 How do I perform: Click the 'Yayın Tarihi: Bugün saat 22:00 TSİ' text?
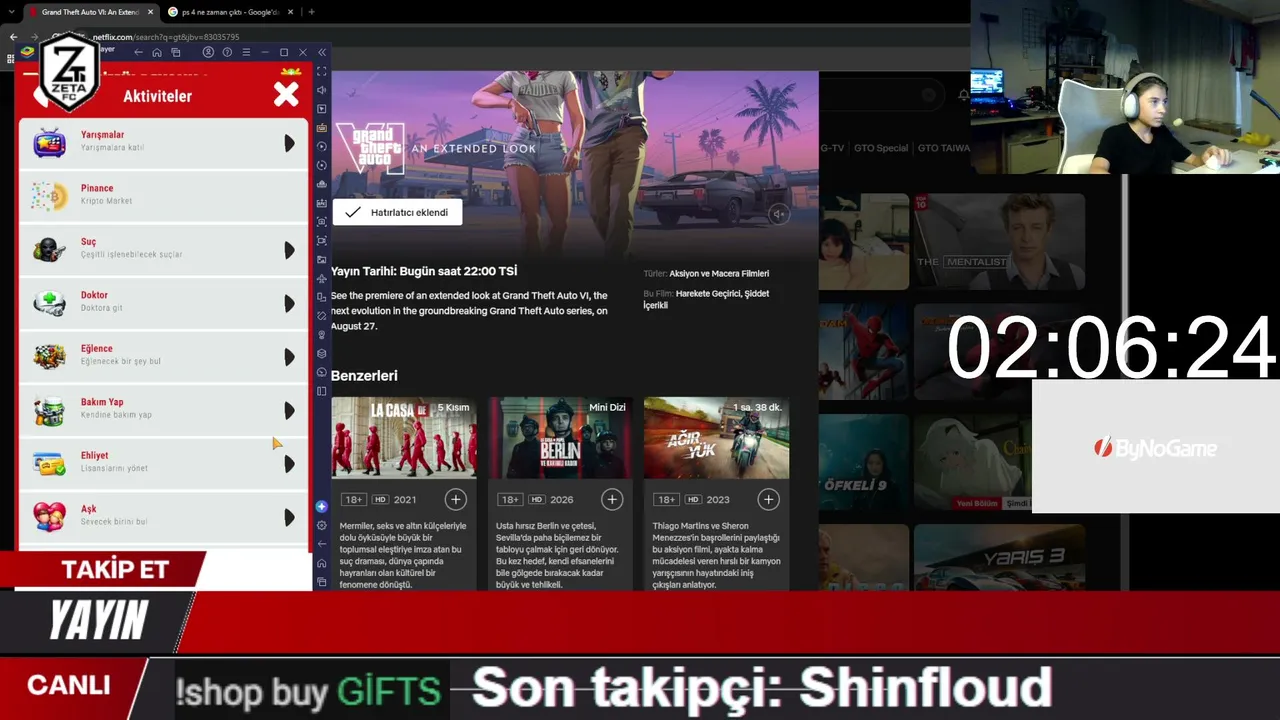pos(424,271)
